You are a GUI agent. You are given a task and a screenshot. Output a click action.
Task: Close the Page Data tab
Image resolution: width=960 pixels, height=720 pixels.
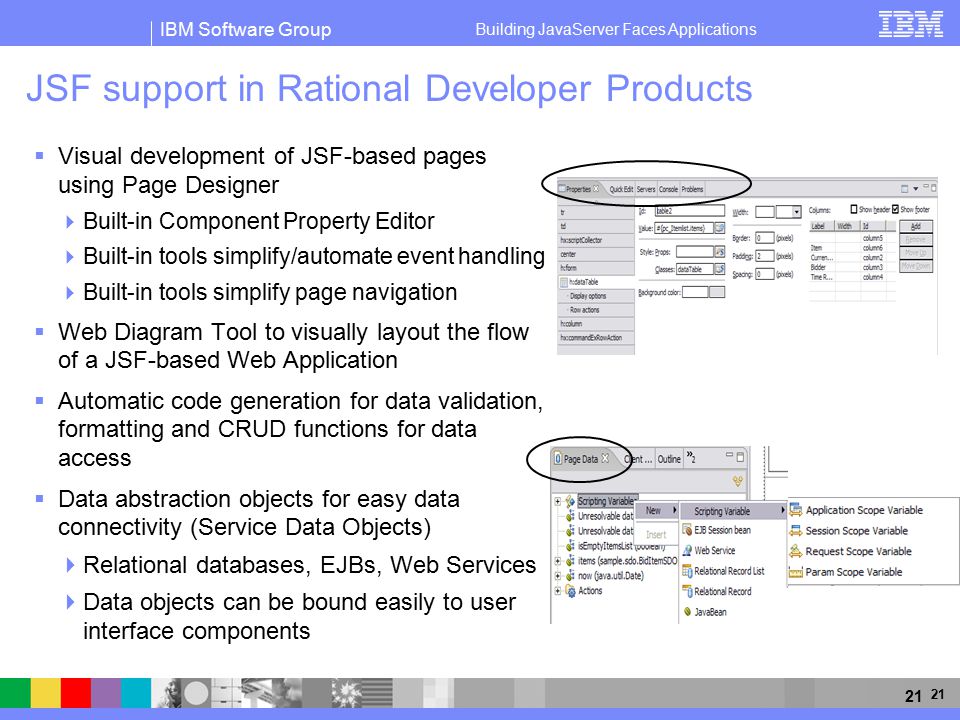[x=605, y=458]
